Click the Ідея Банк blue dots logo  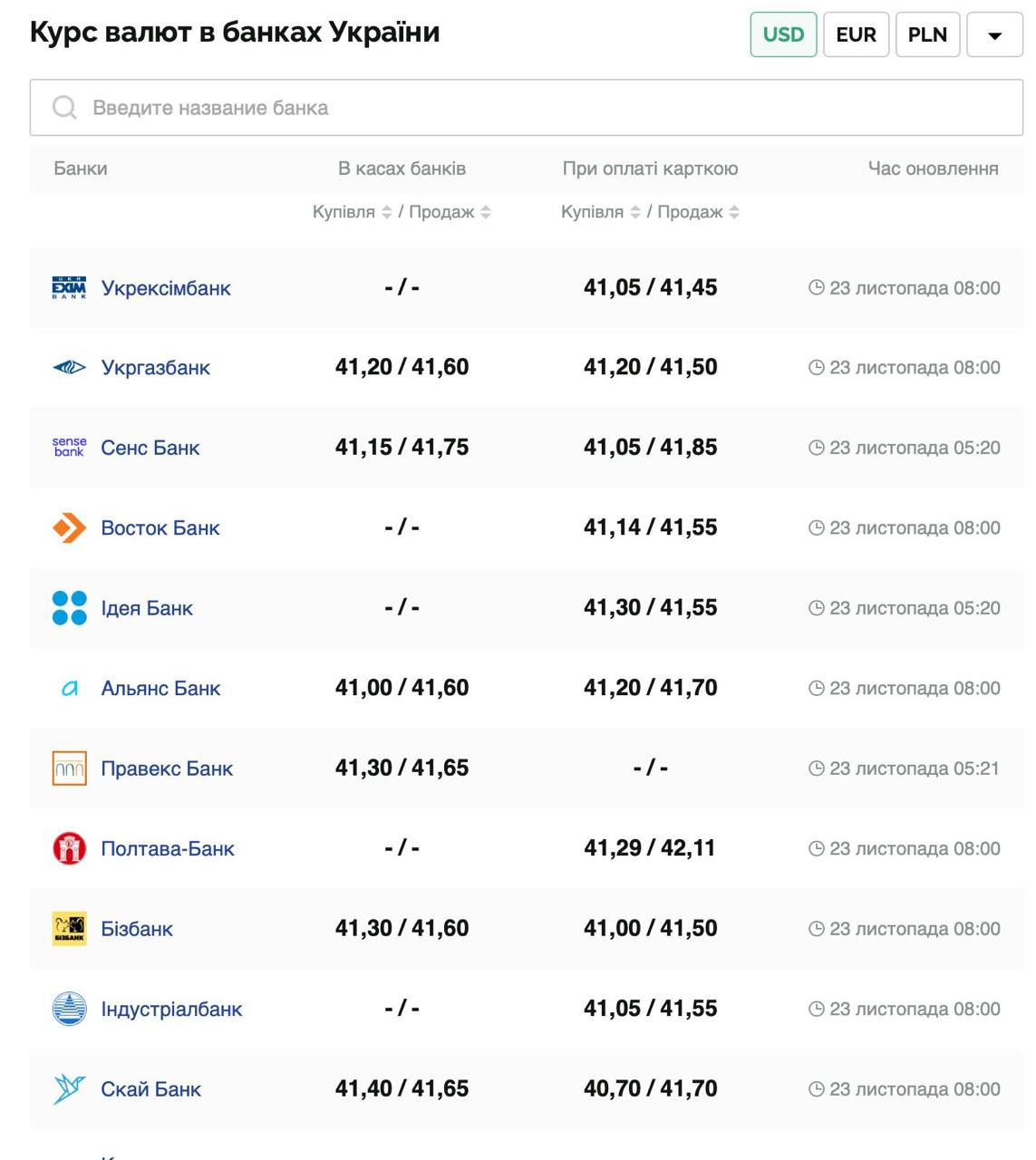coord(69,608)
